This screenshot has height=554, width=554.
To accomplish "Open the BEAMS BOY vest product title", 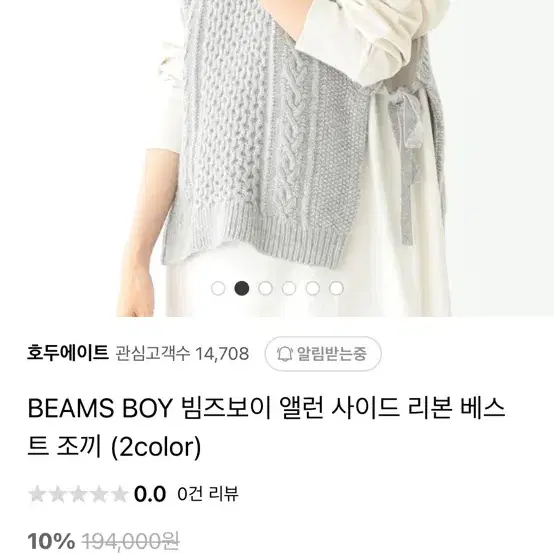I will 266,428.
